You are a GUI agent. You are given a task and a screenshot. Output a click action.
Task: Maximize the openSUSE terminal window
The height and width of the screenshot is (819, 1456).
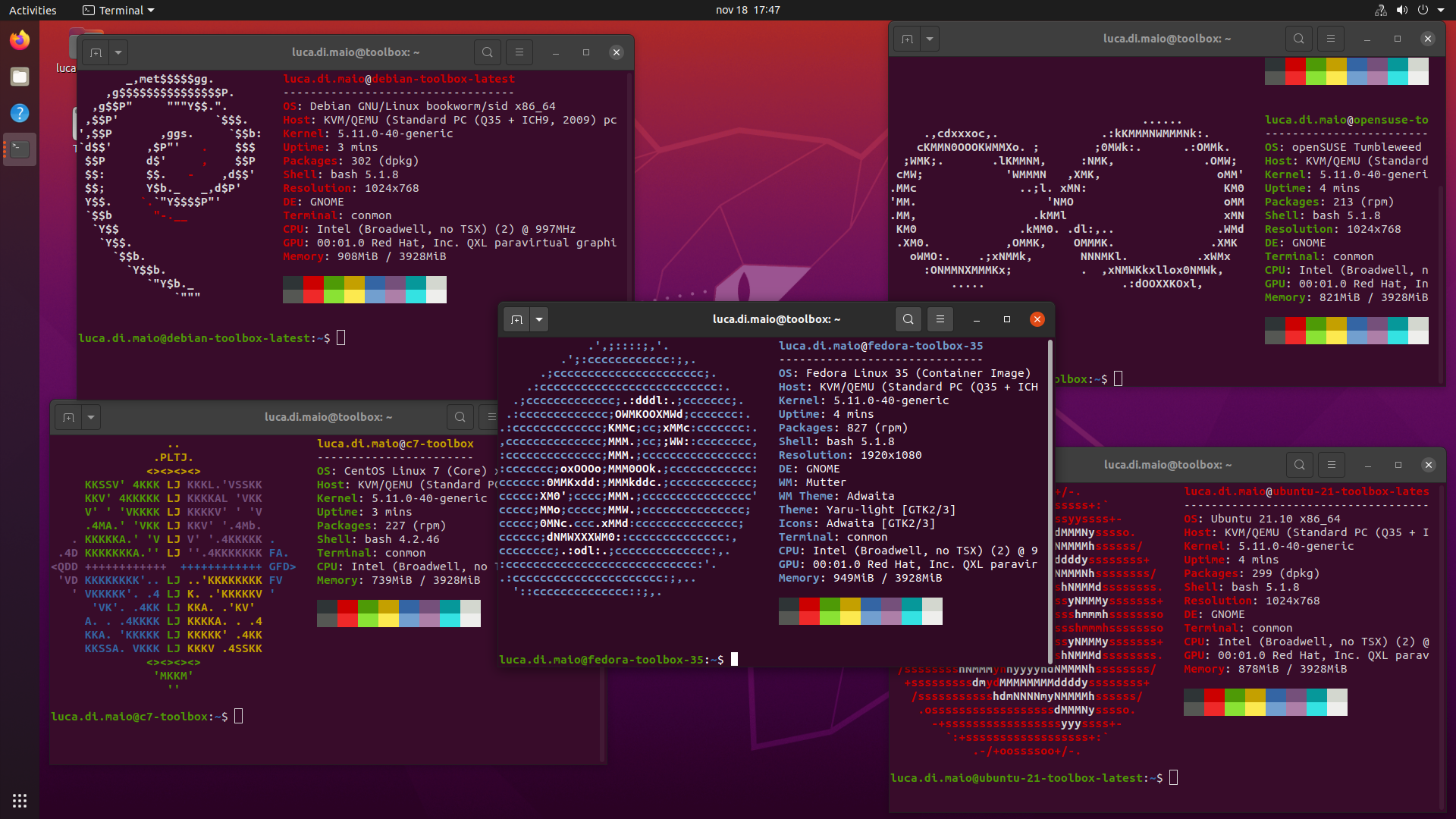(1398, 39)
